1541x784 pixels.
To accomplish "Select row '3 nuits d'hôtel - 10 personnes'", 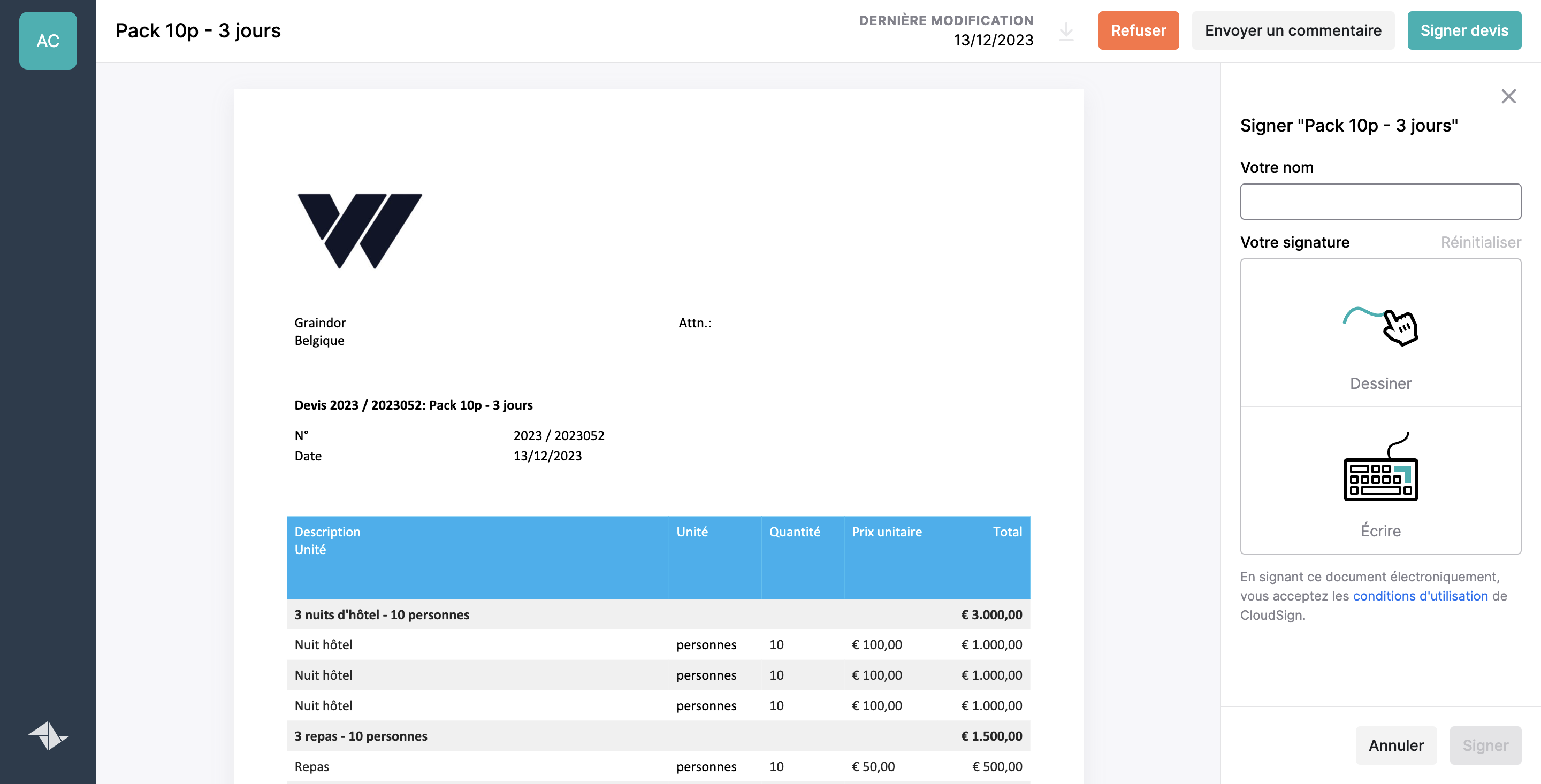I will (x=658, y=614).
